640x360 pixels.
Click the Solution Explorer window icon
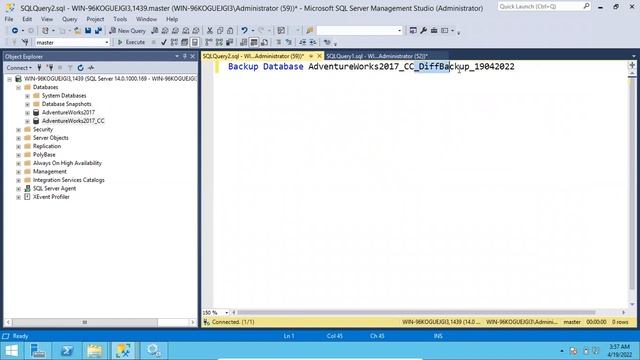[x=413, y=31]
